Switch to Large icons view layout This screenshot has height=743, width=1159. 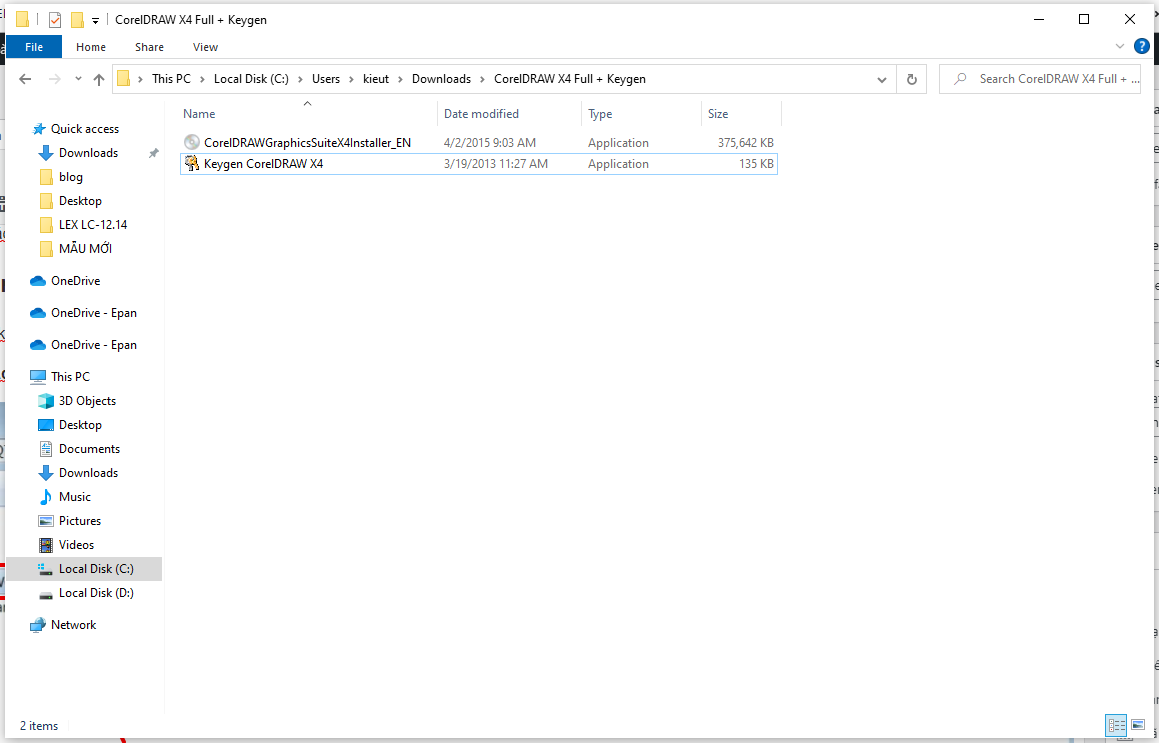tap(1137, 725)
